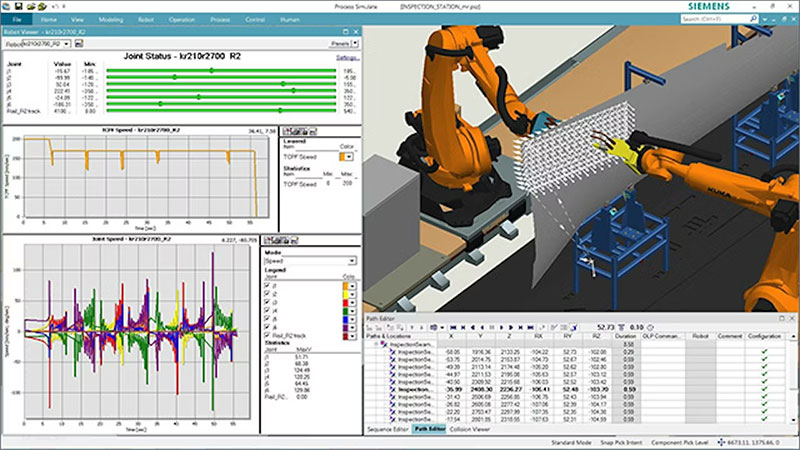Click the icon beside the Robot selector
The width and height of the screenshot is (800, 450).
[x=80, y=44]
